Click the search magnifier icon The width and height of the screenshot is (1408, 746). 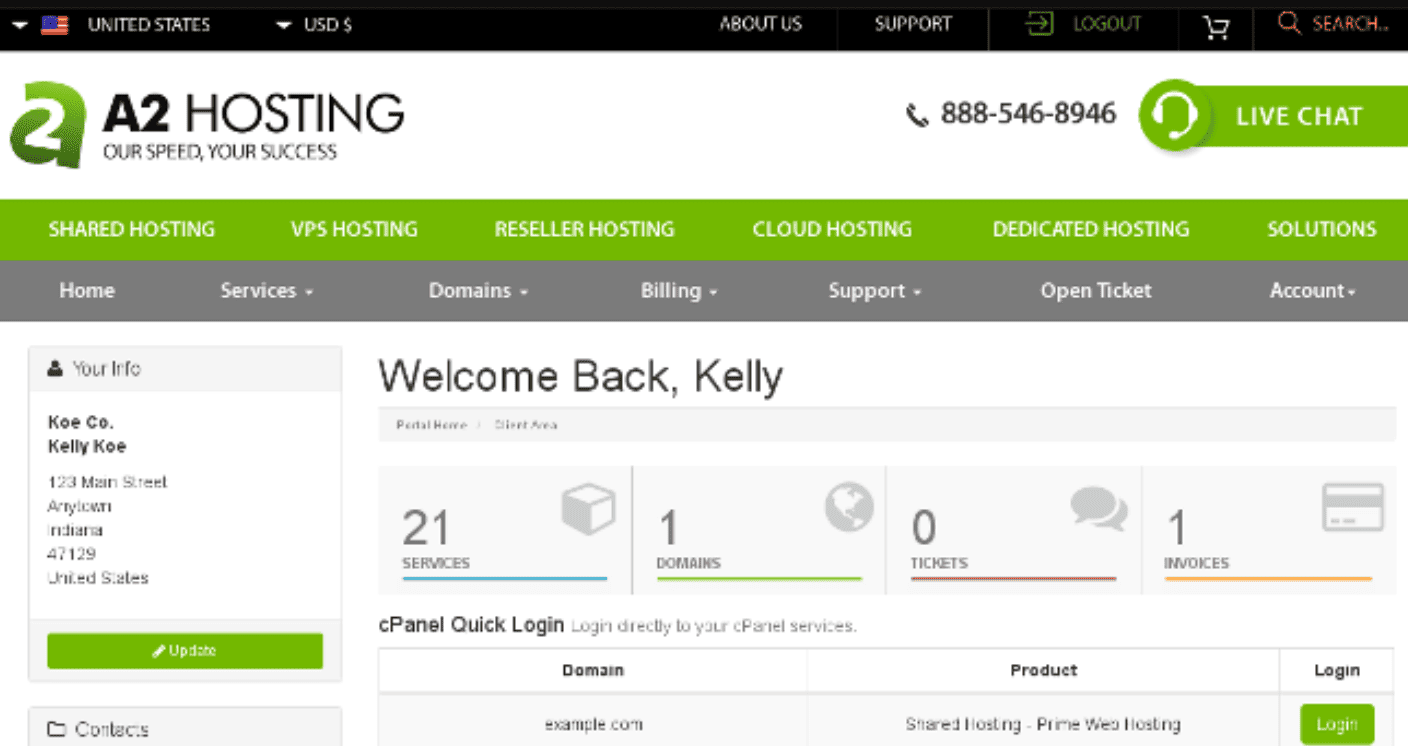(1289, 24)
